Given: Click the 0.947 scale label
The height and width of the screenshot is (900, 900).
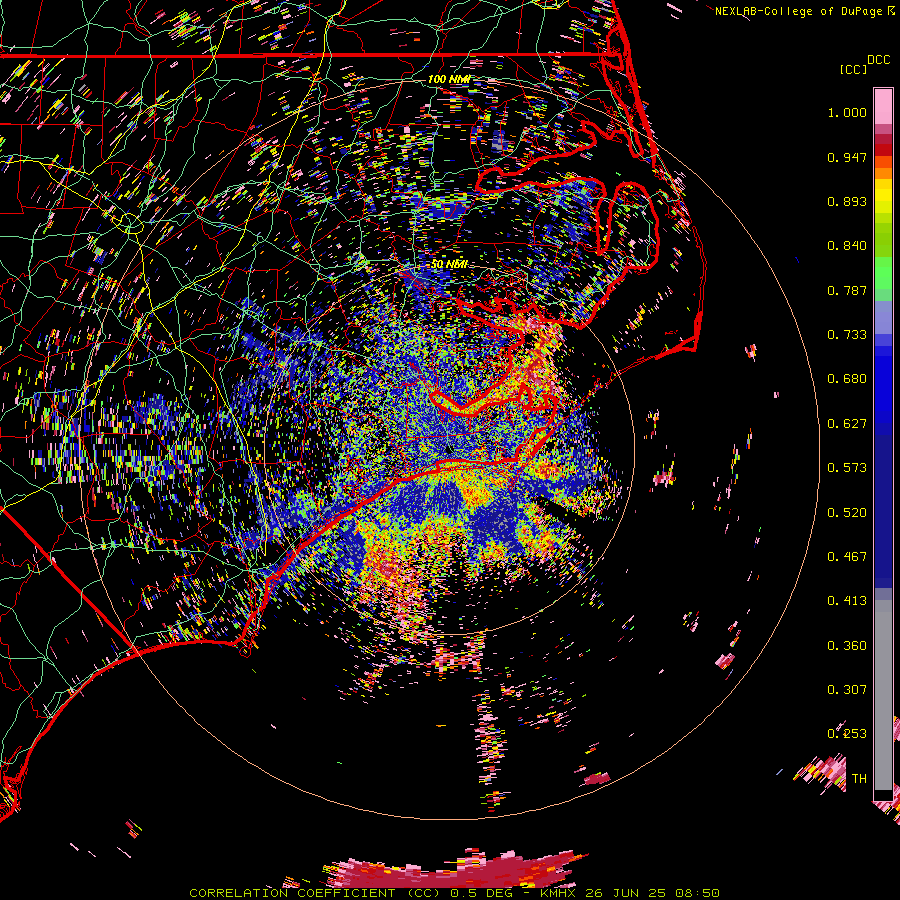Looking at the screenshot, I should point(847,157).
